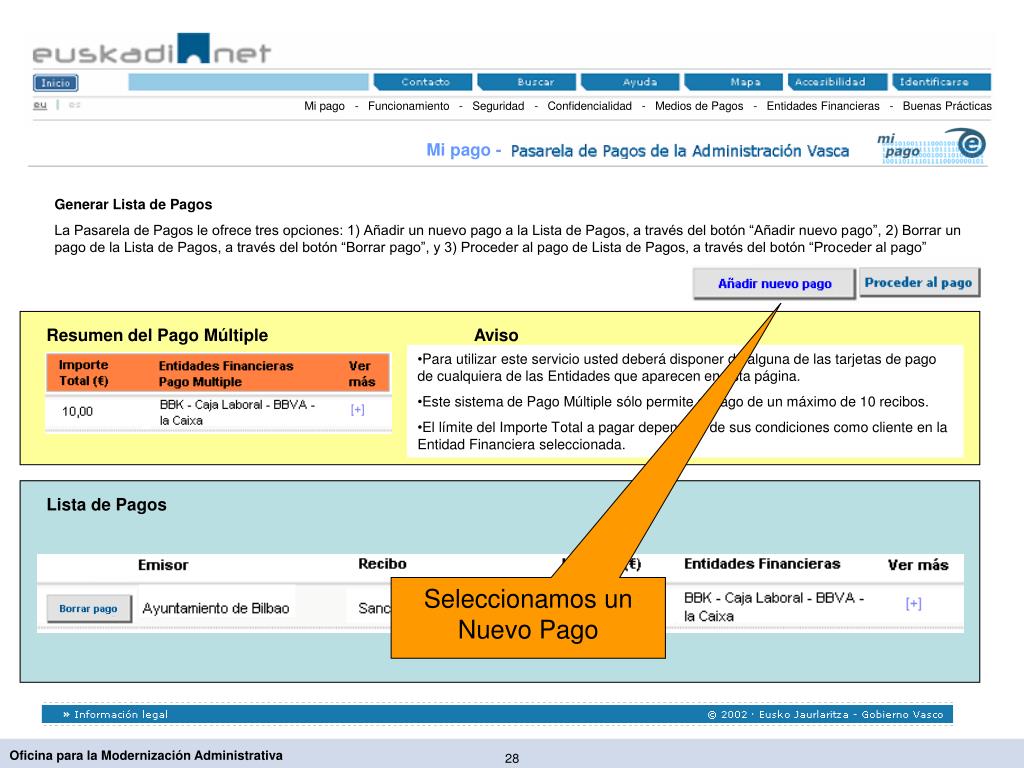Open the mi pago logo icon
Image resolution: width=1024 pixels, height=768 pixels.
click(x=931, y=147)
